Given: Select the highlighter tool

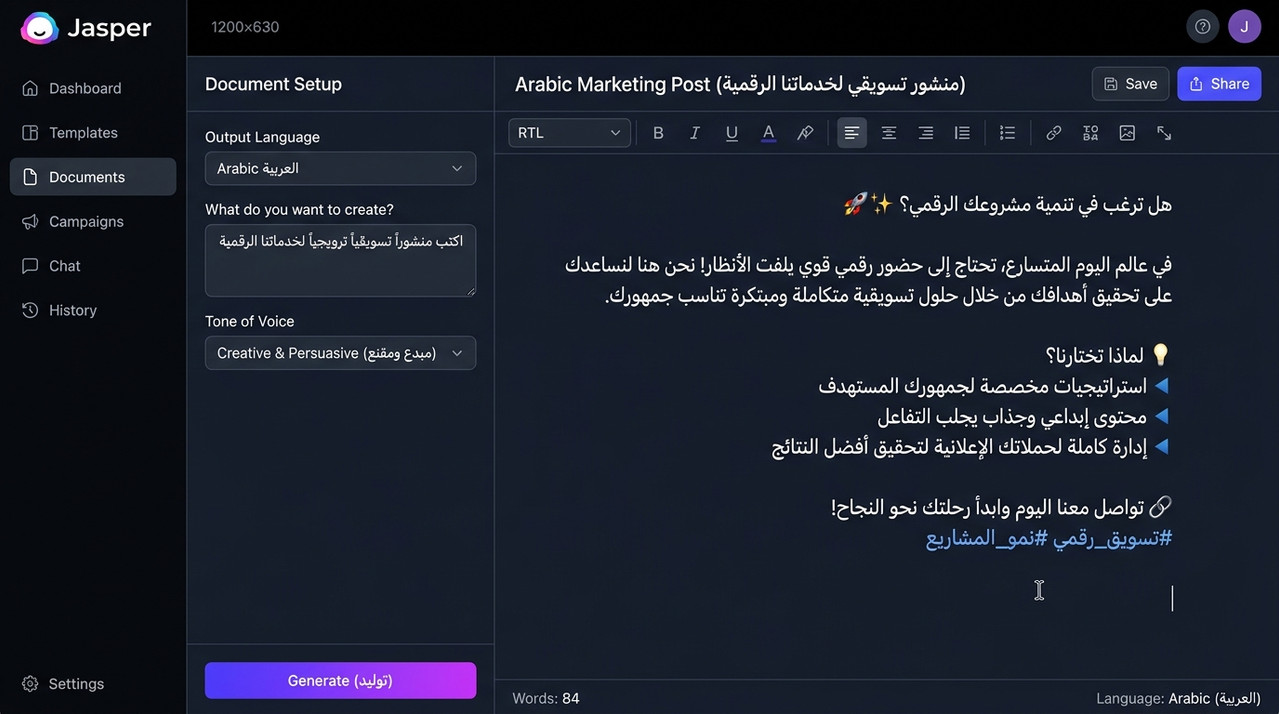Looking at the screenshot, I should 805,133.
